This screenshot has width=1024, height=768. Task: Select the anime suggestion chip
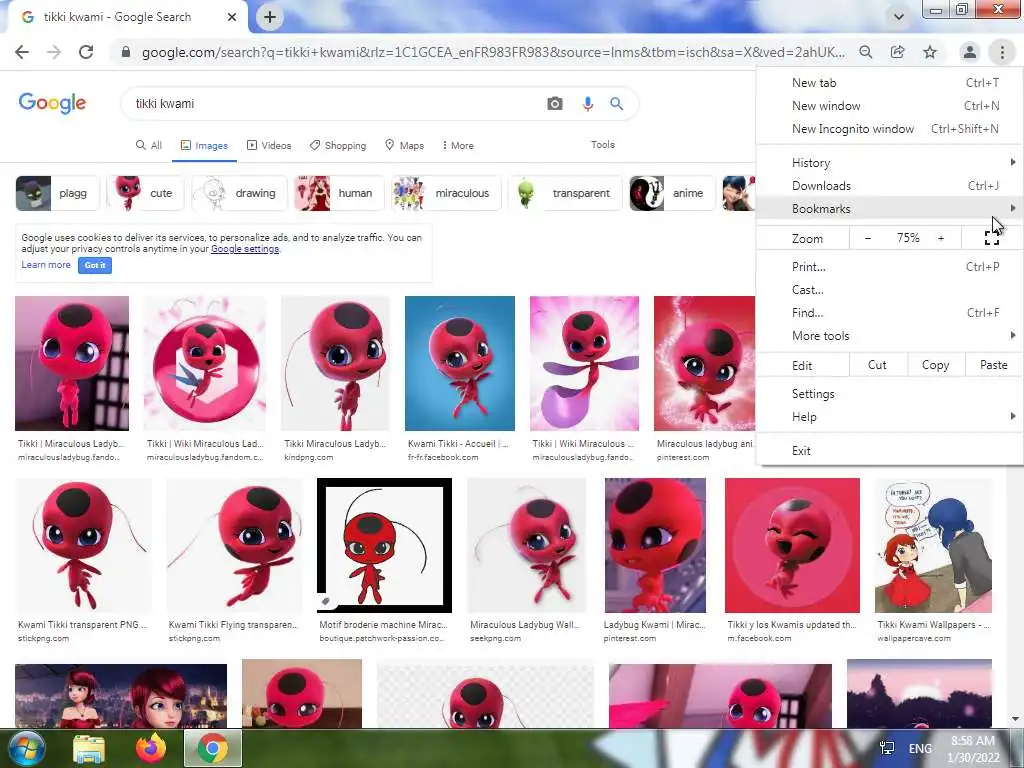pos(672,193)
